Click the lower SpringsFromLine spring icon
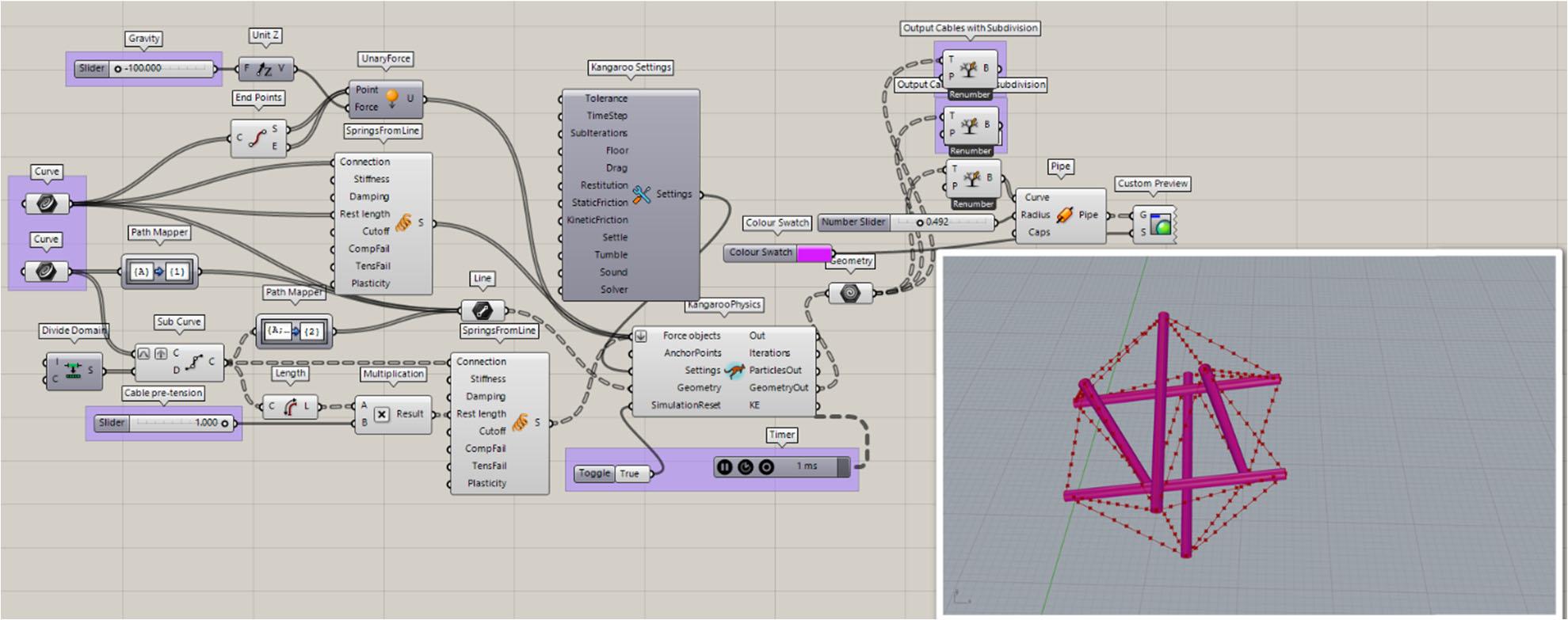 point(520,423)
